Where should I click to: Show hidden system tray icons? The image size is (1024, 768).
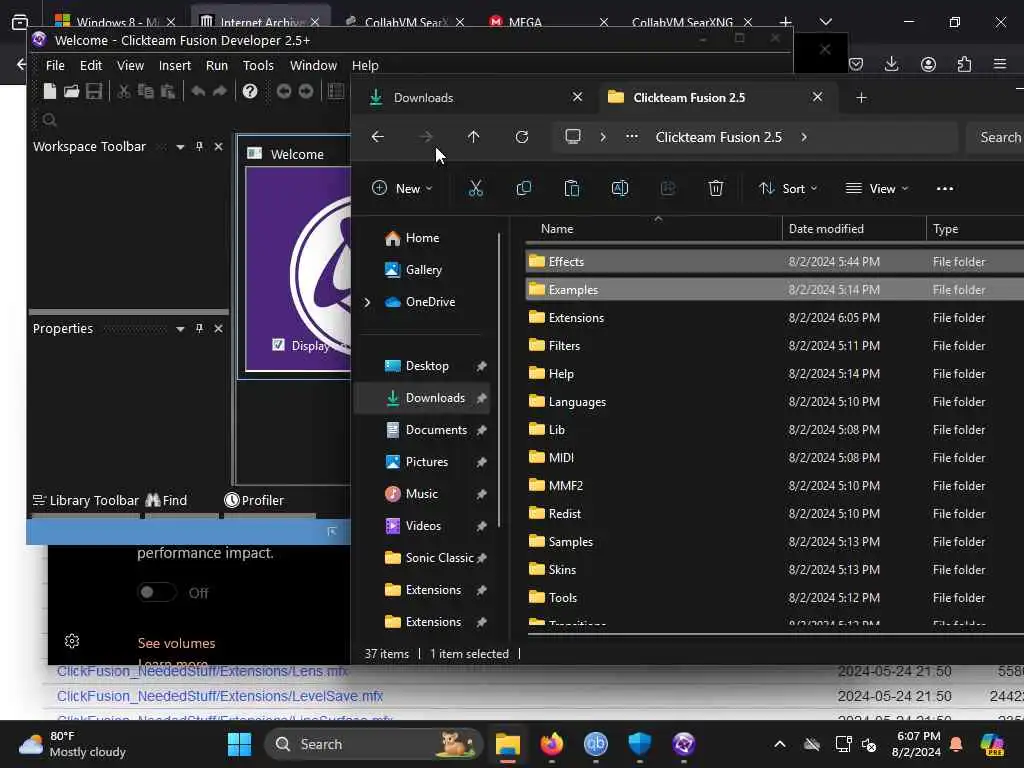point(780,744)
